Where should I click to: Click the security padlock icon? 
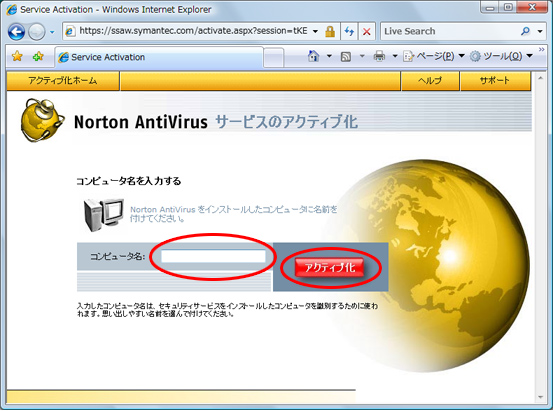tap(330, 31)
